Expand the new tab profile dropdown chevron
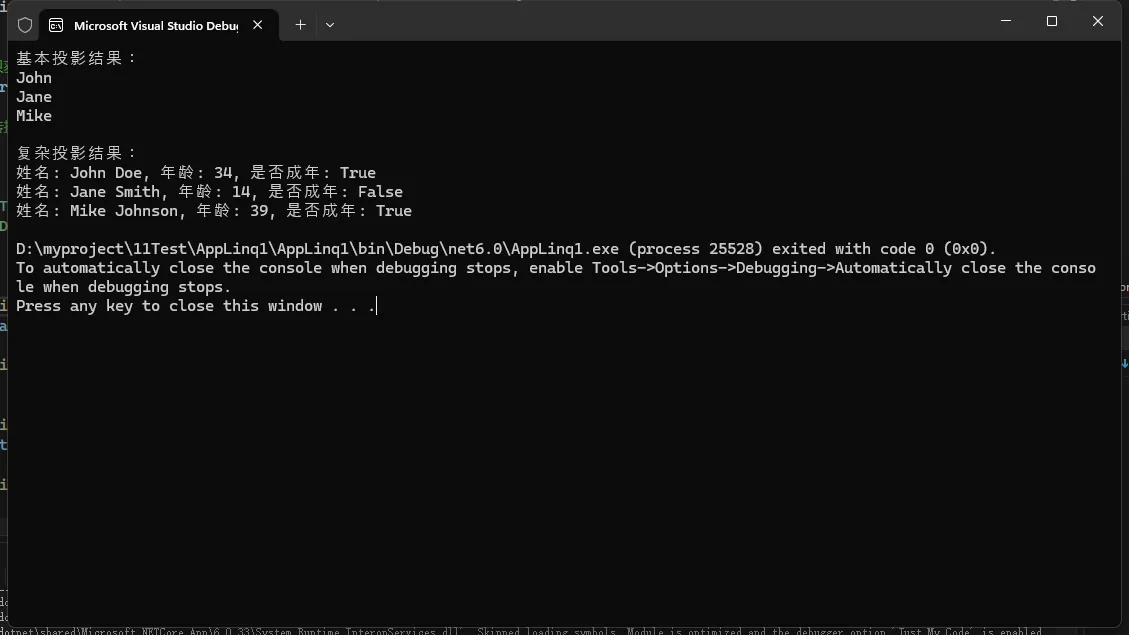The height and width of the screenshot is (635, 1129). [330, 25]
